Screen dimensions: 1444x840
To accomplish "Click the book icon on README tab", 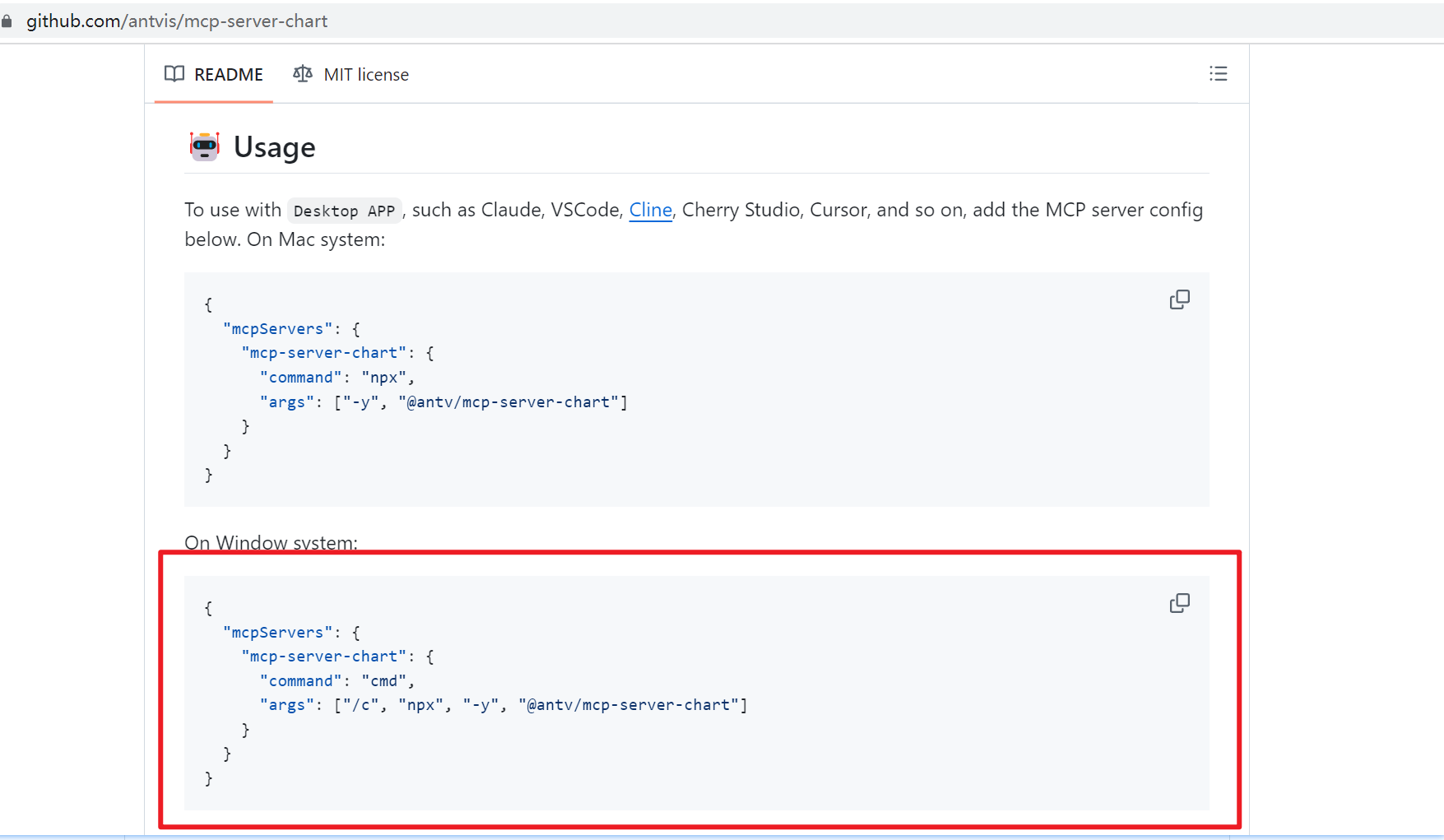I will (174, 74).
